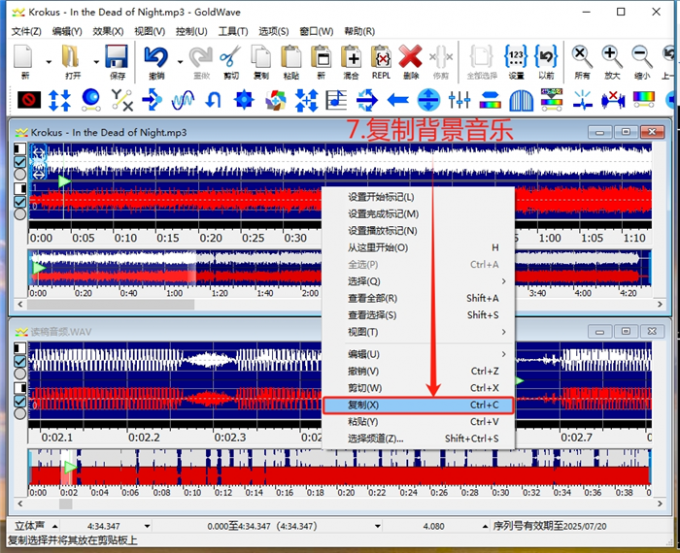Viewport: 680px width, 553px height.
Task: Toggle left channel checkbox in Krokus window
Action: pyautogui.click(x=20, y=162)
